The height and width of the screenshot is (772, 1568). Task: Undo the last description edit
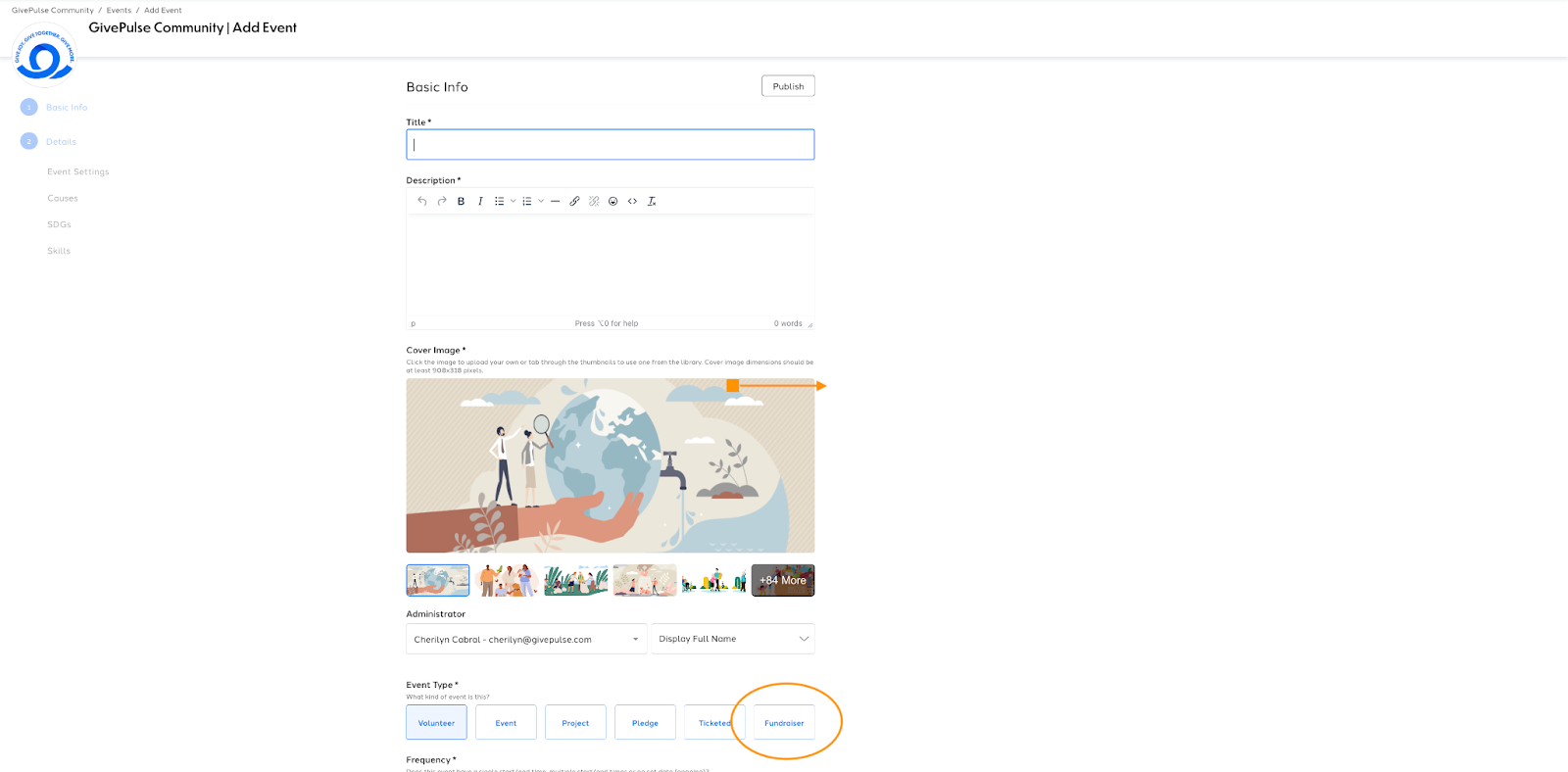tap(422, 201)
